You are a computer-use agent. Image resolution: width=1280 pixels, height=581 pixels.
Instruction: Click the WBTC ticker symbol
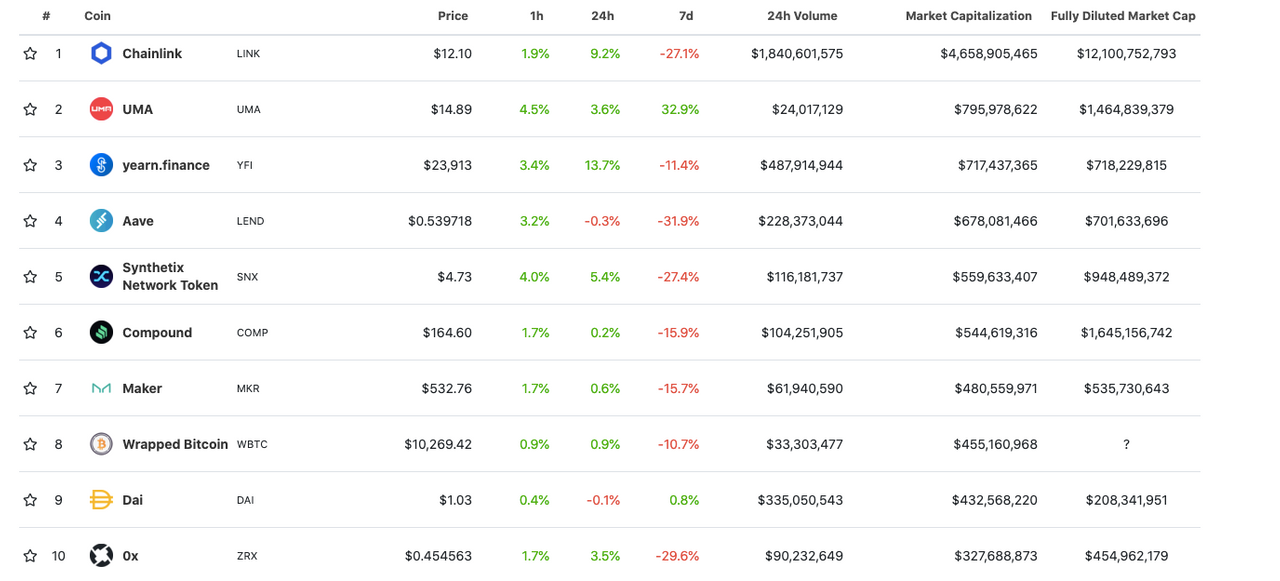252,444
